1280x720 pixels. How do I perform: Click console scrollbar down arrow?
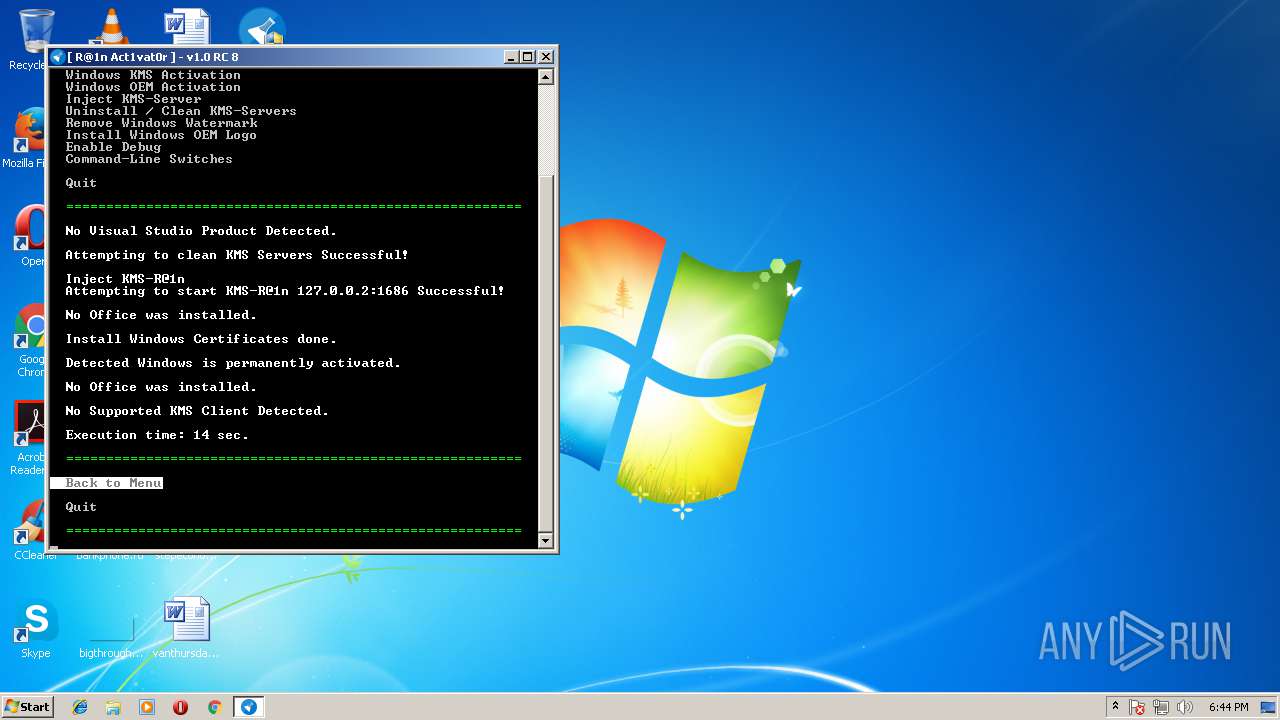click(x=545, y=541)
